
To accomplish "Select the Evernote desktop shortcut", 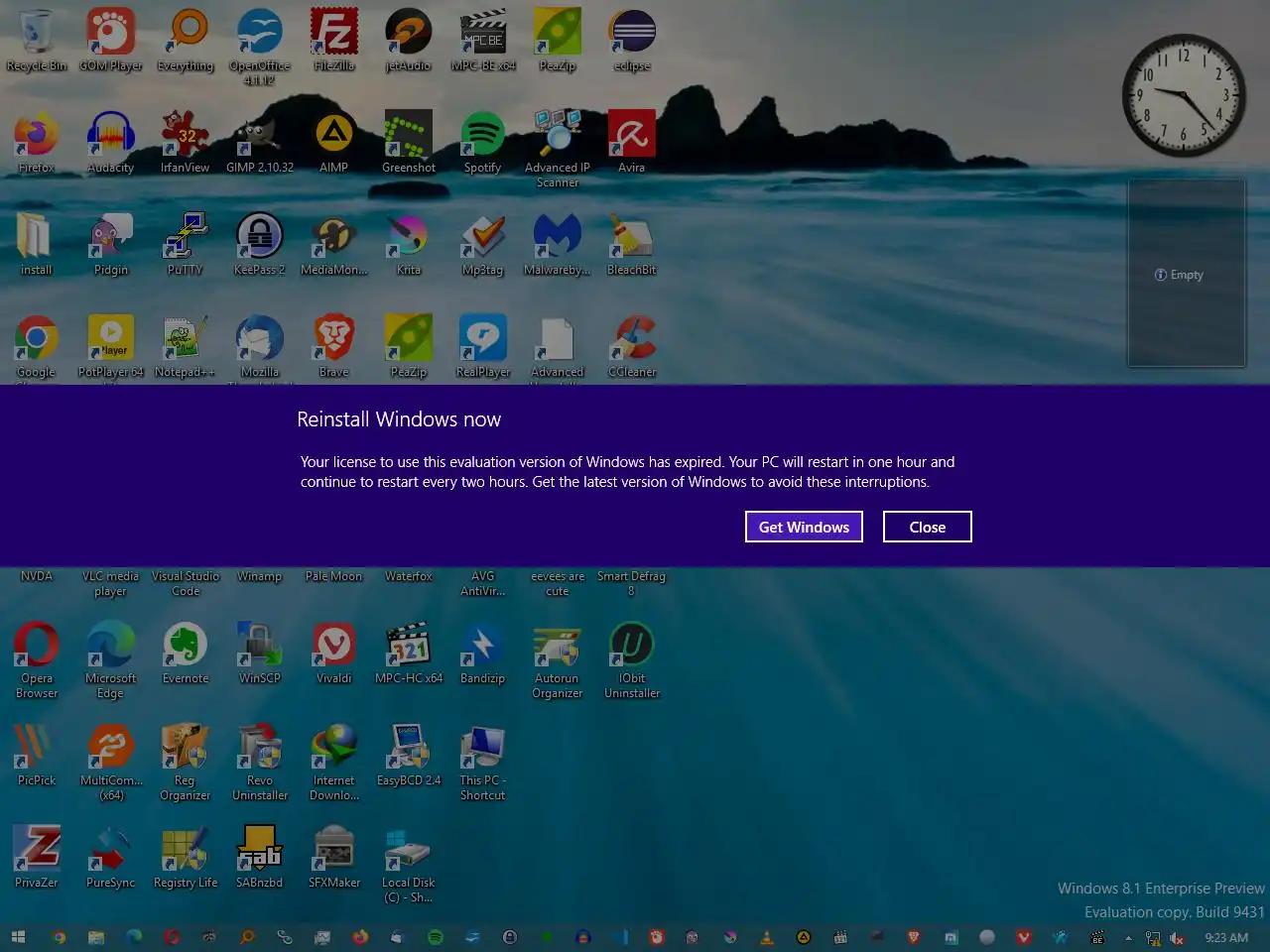I will tap(186, 653).
